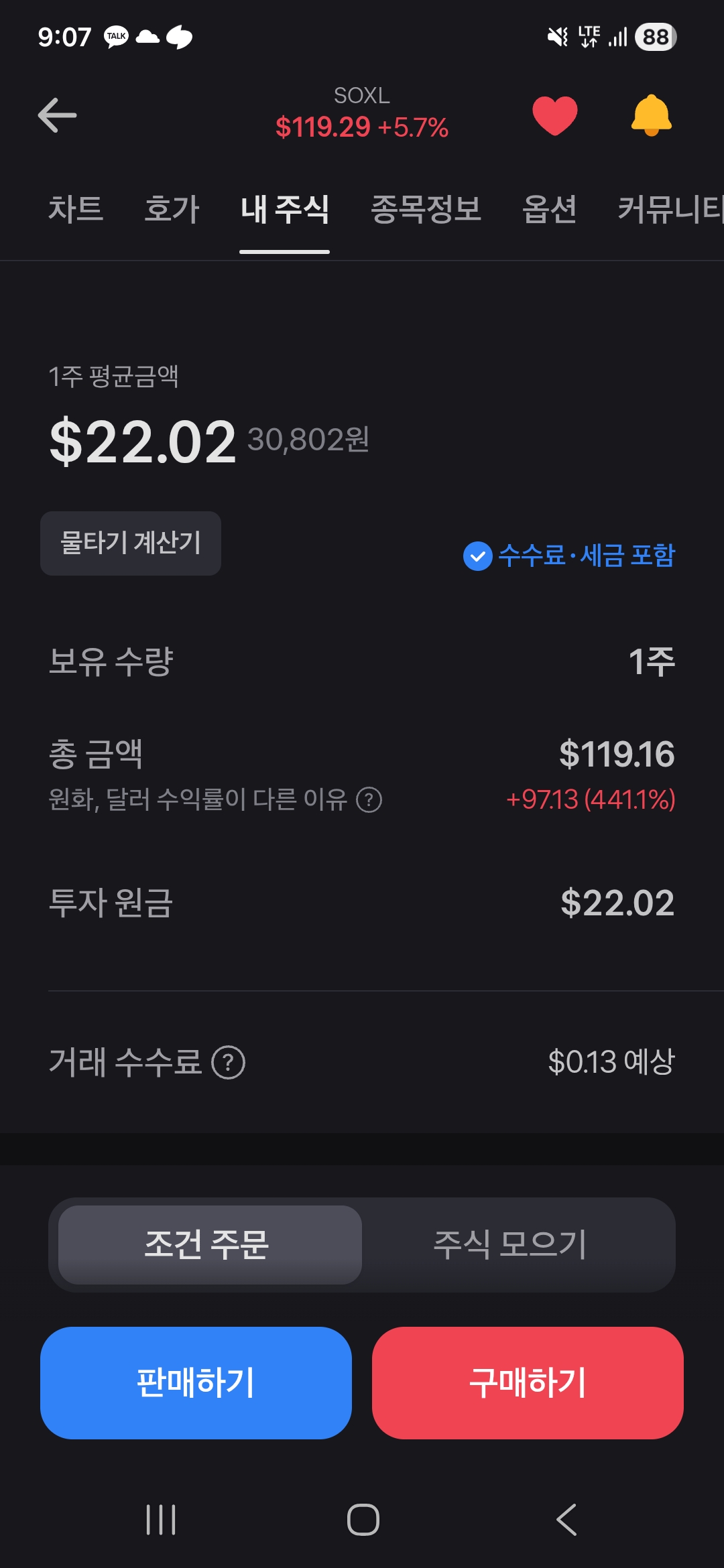The width and height of the screenshot is (724, 1568).
Task: Tap the Android navigation back icon
Action: (x=566, y=1519)
